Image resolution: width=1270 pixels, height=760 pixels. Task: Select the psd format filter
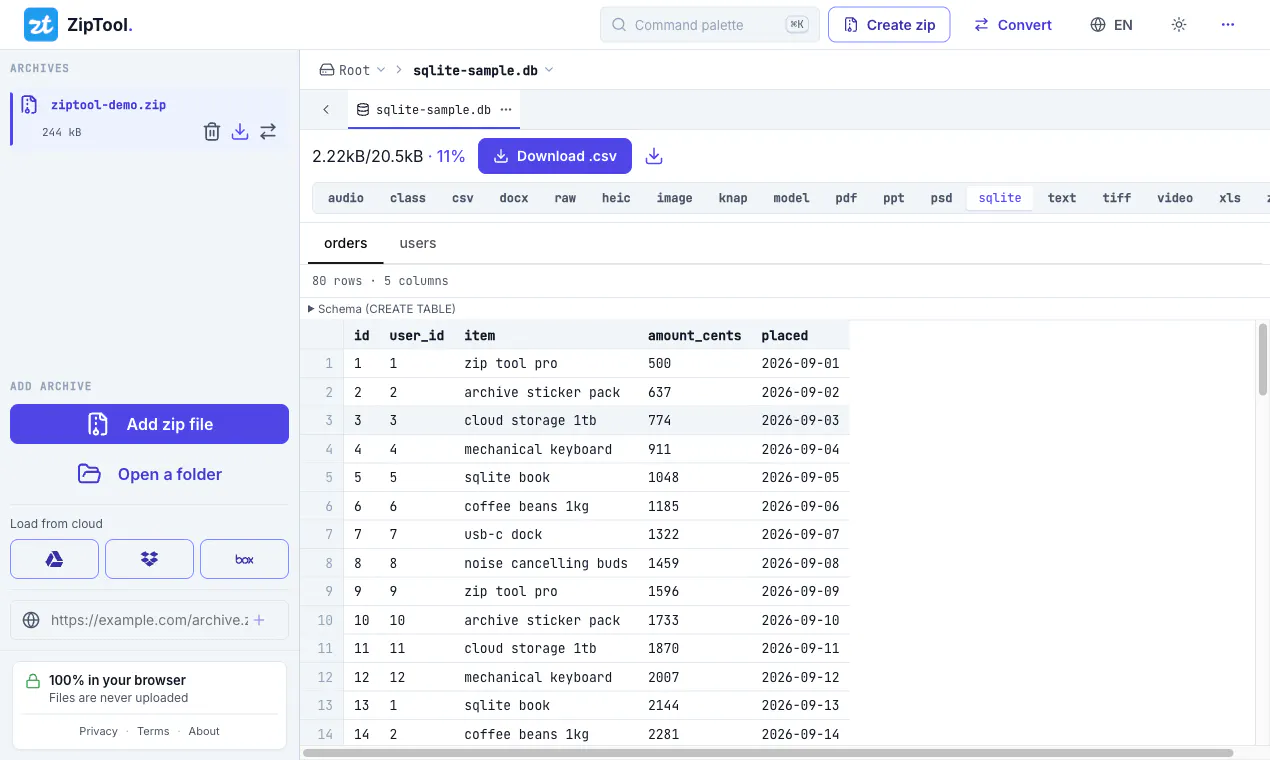click(x=942, y=198)
